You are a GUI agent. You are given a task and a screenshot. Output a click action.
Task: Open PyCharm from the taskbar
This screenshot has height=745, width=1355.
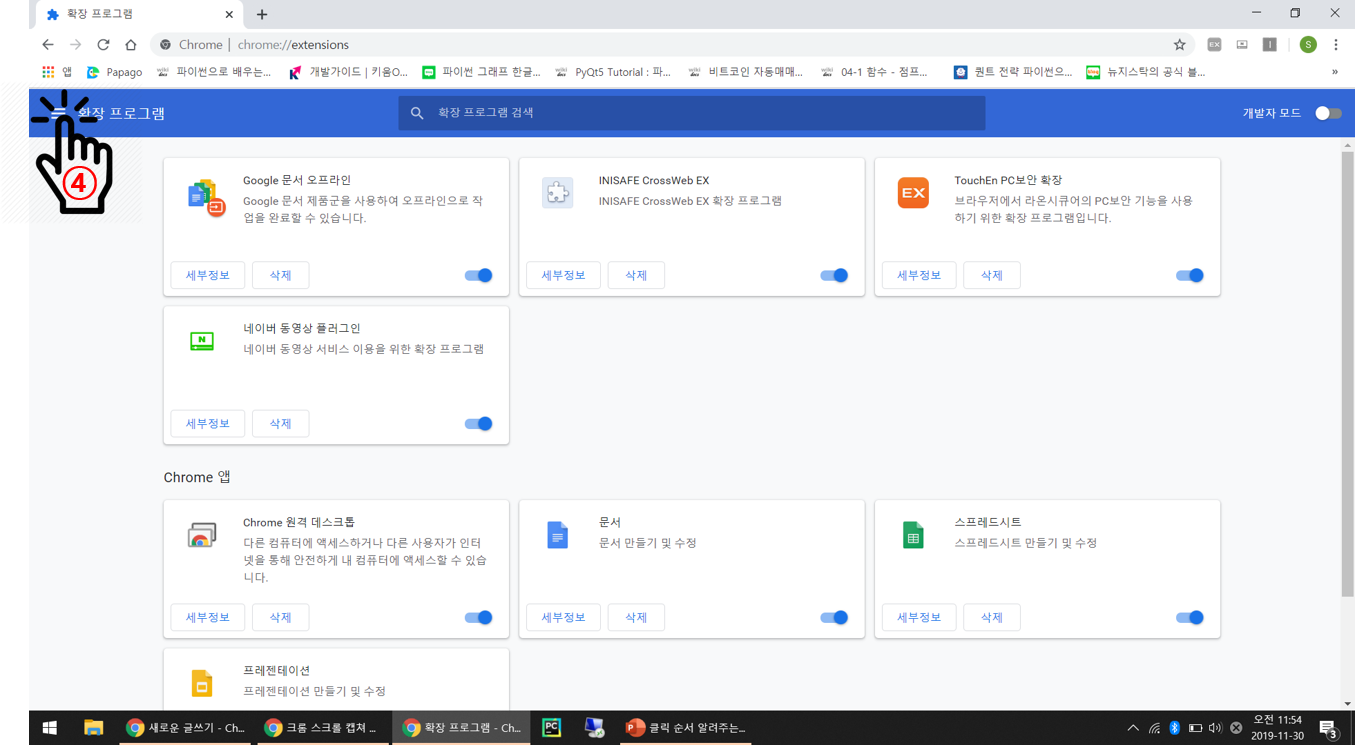551,728
